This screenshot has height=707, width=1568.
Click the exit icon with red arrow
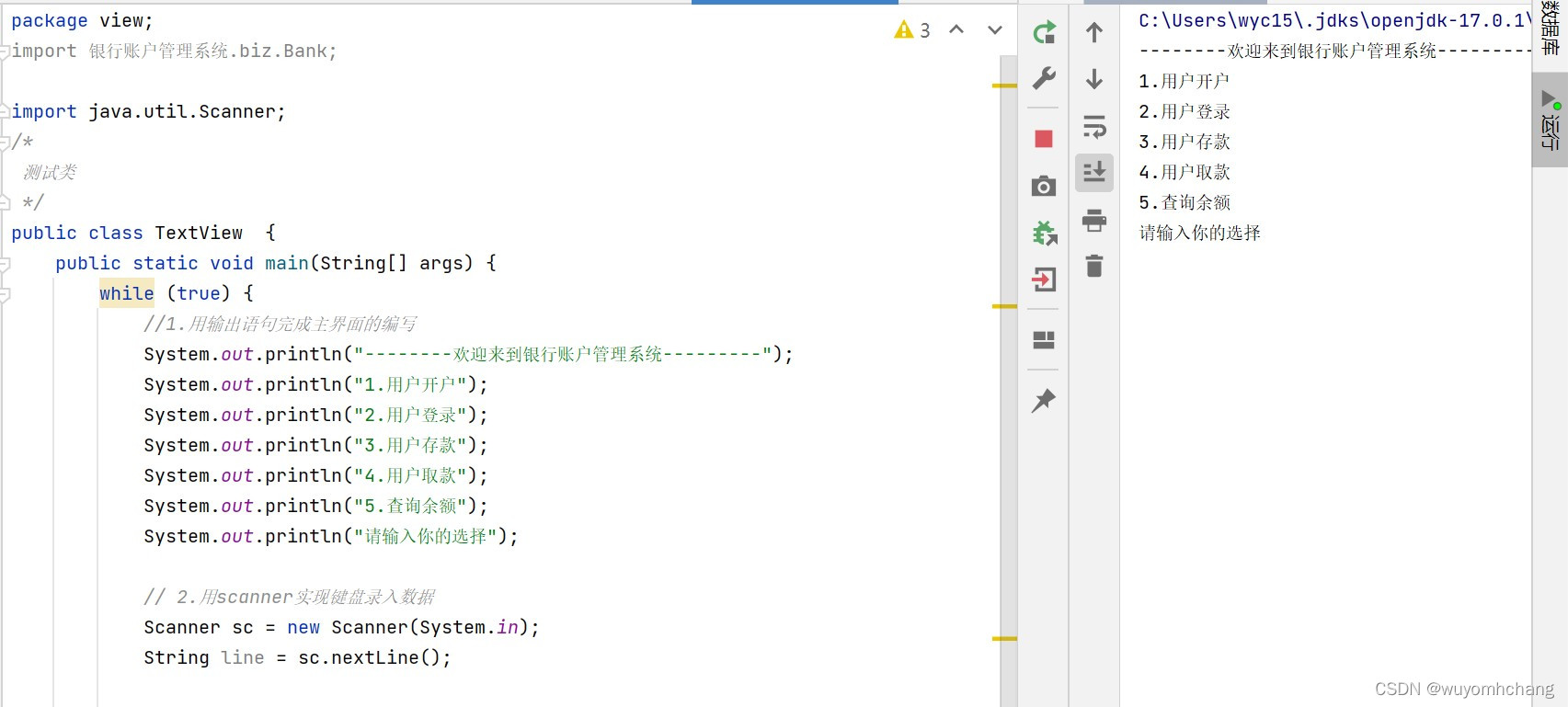1044,279
